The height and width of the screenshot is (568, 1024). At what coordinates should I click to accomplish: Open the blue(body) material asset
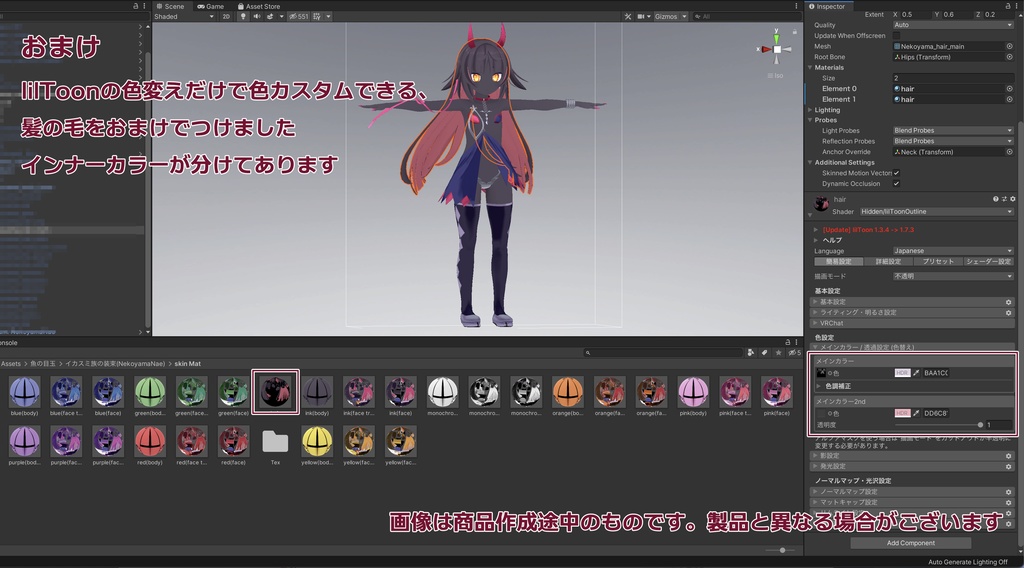tap(24, 392)
